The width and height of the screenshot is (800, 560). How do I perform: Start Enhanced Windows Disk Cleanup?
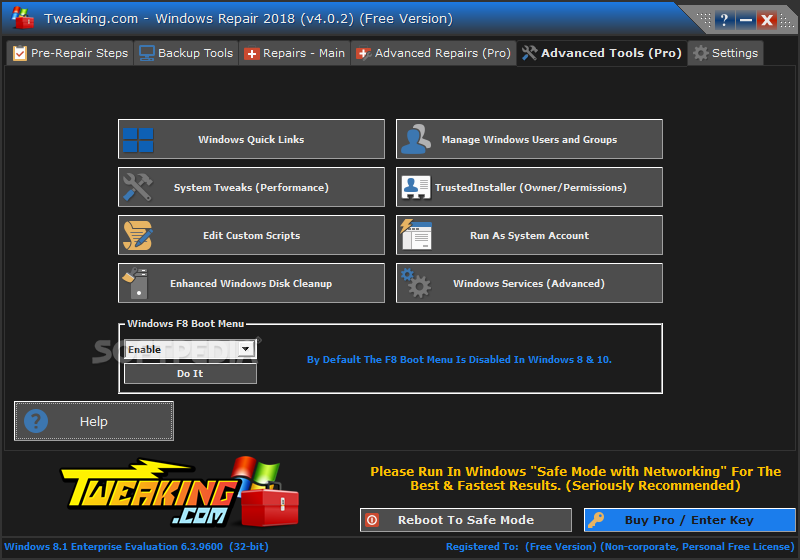coord(252,283)
